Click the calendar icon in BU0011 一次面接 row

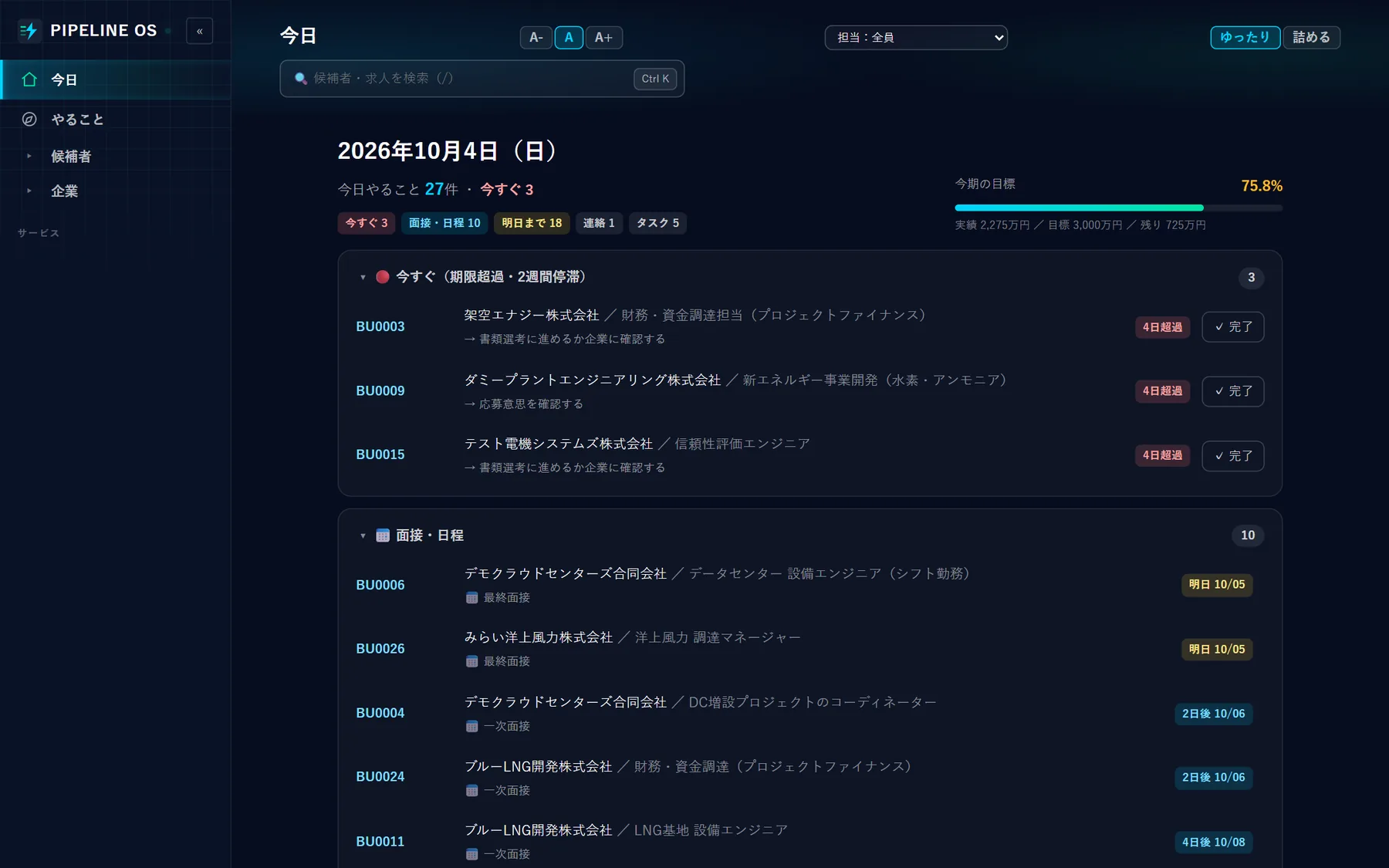pyautogui.click(x=471, y=854)
